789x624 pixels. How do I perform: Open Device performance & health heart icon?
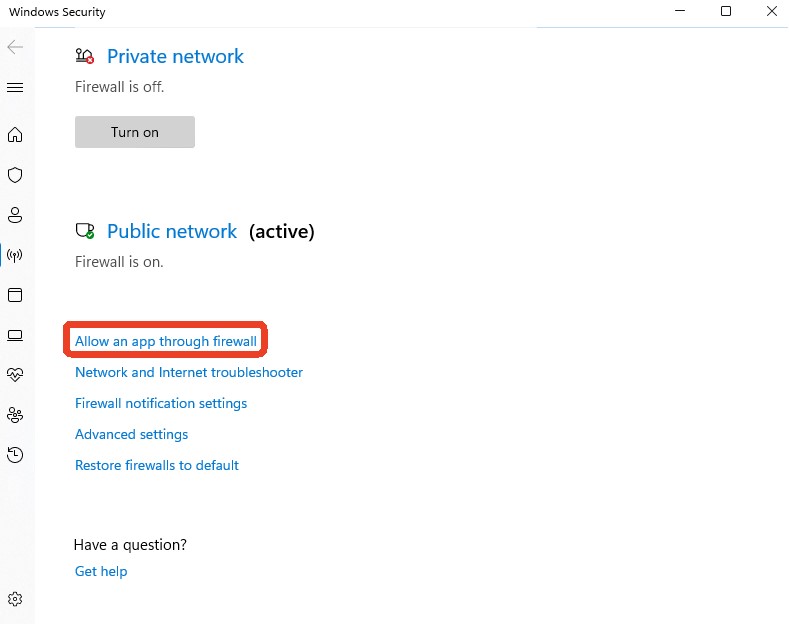pyautogui.click(x=15, y=375)
